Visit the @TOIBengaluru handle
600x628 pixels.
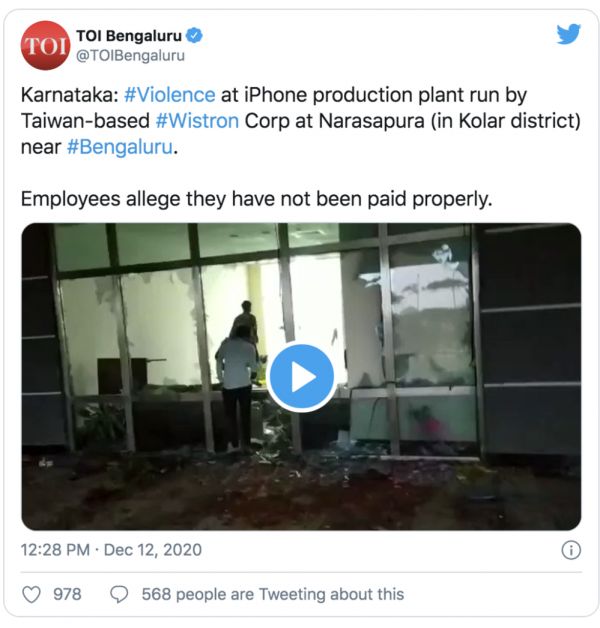(x=130, y=56)
